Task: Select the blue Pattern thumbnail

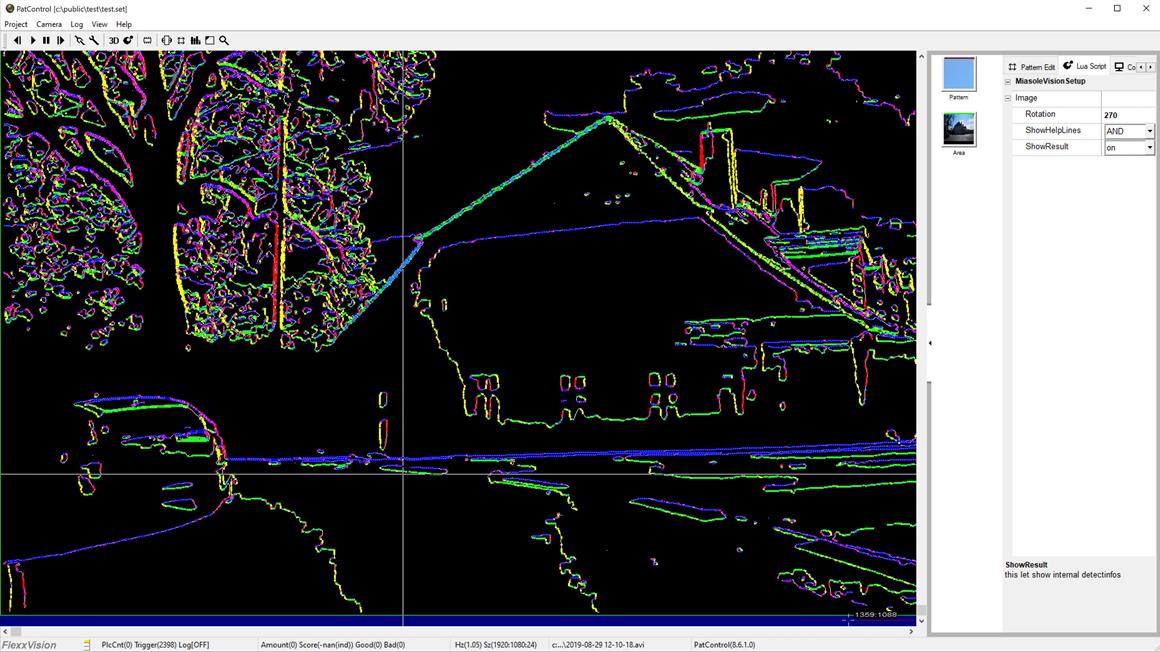Action: coord(959,74)
